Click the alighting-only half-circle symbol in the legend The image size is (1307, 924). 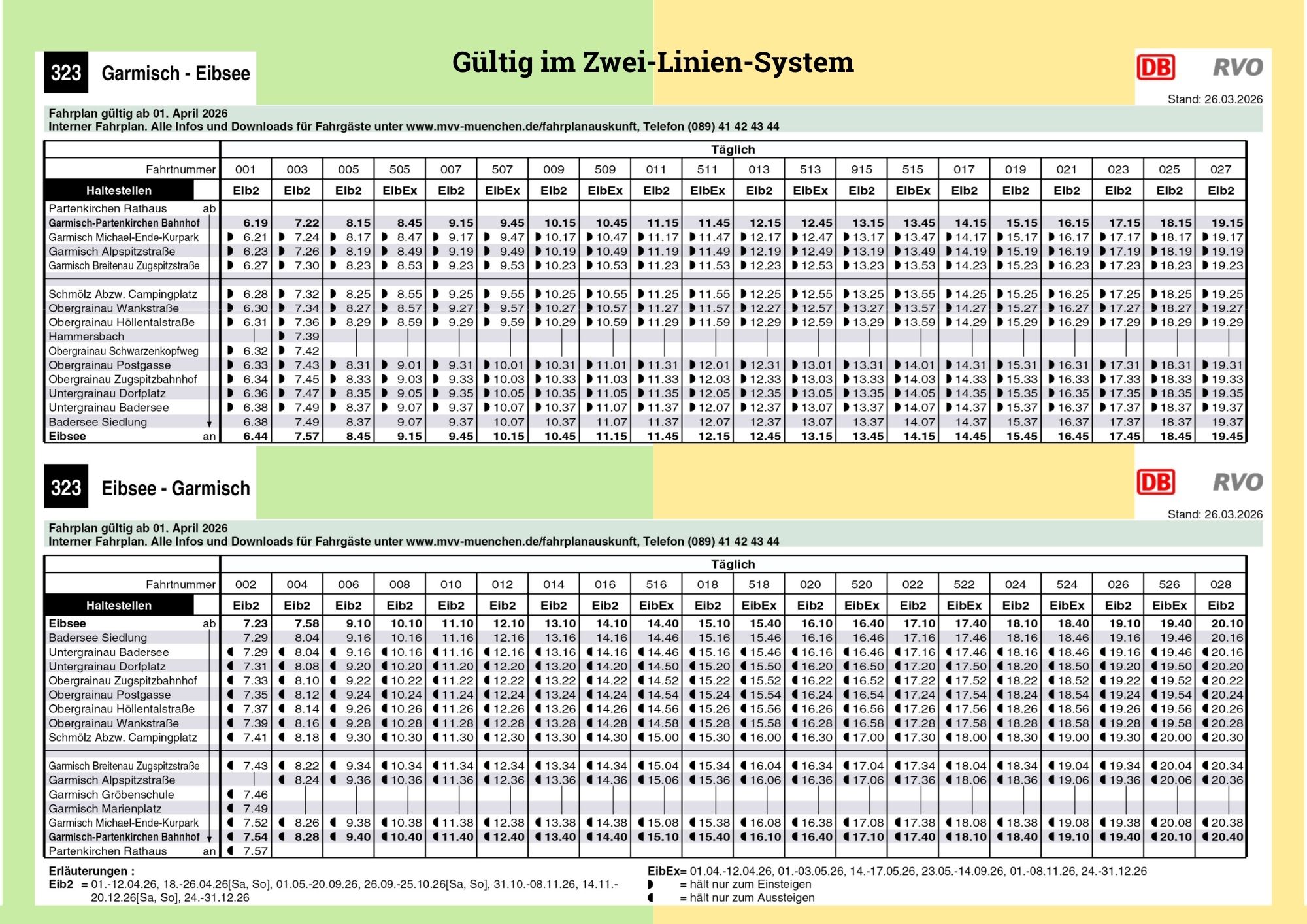coord(650,898)
